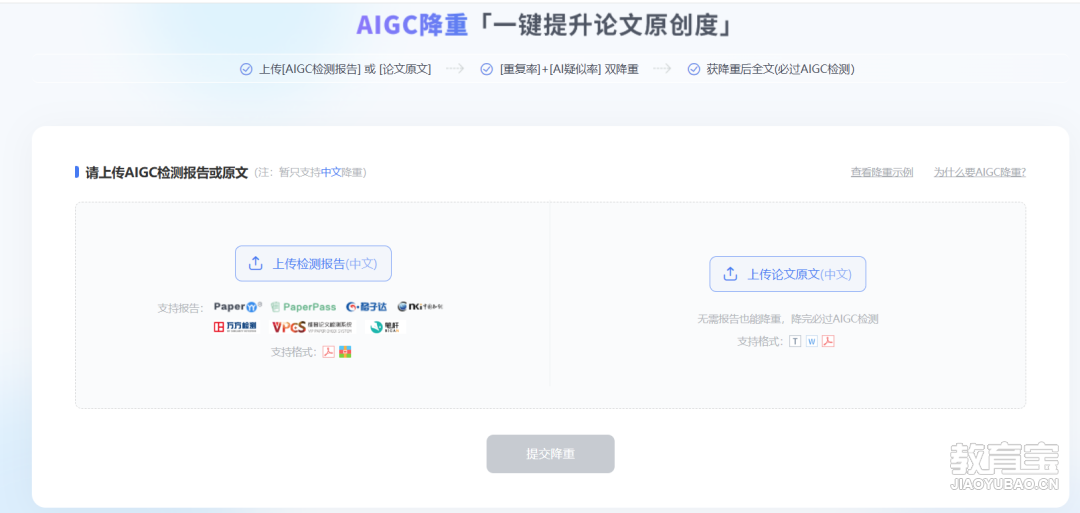Viewport: 1080px width, 513px height.
Task: Click upload arrow icon in 上传论文原文 button
Action: click(730, 274)
